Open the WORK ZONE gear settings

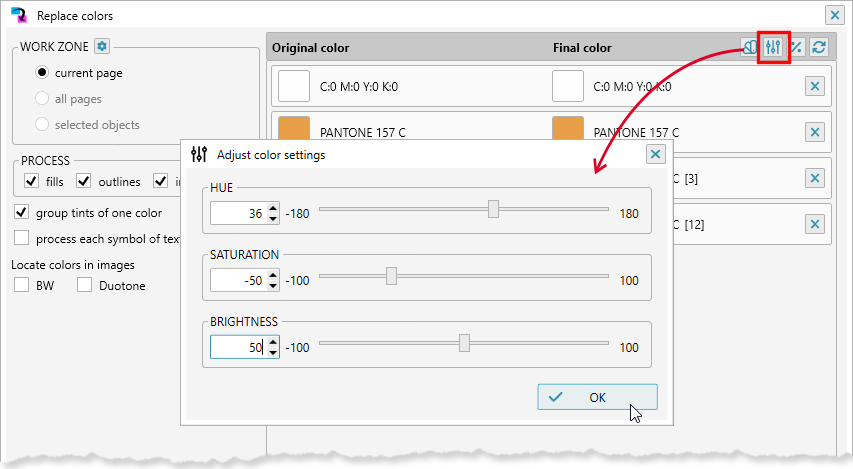click(x=102, y=46)
